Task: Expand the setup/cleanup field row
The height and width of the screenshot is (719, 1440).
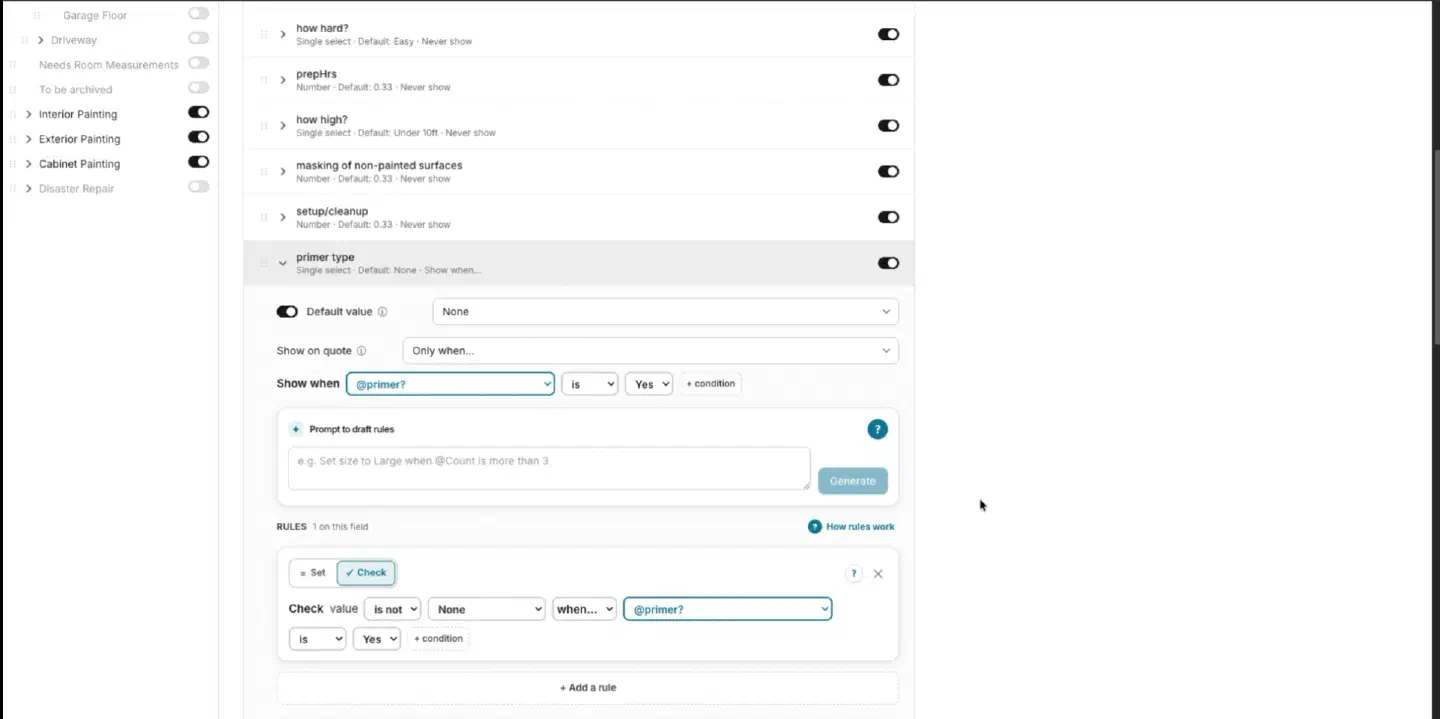Action: click(x=283, y=217)
